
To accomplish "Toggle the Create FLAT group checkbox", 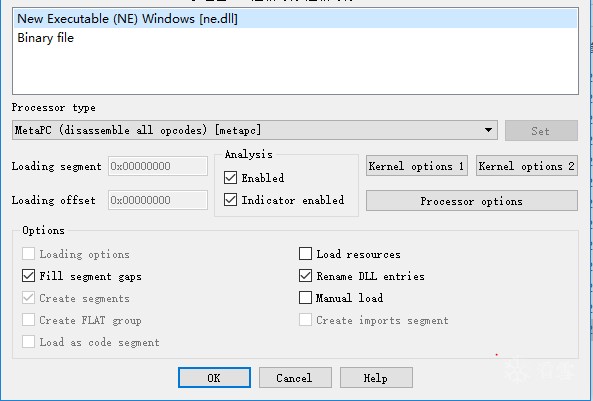I will [x=28, y=320].
